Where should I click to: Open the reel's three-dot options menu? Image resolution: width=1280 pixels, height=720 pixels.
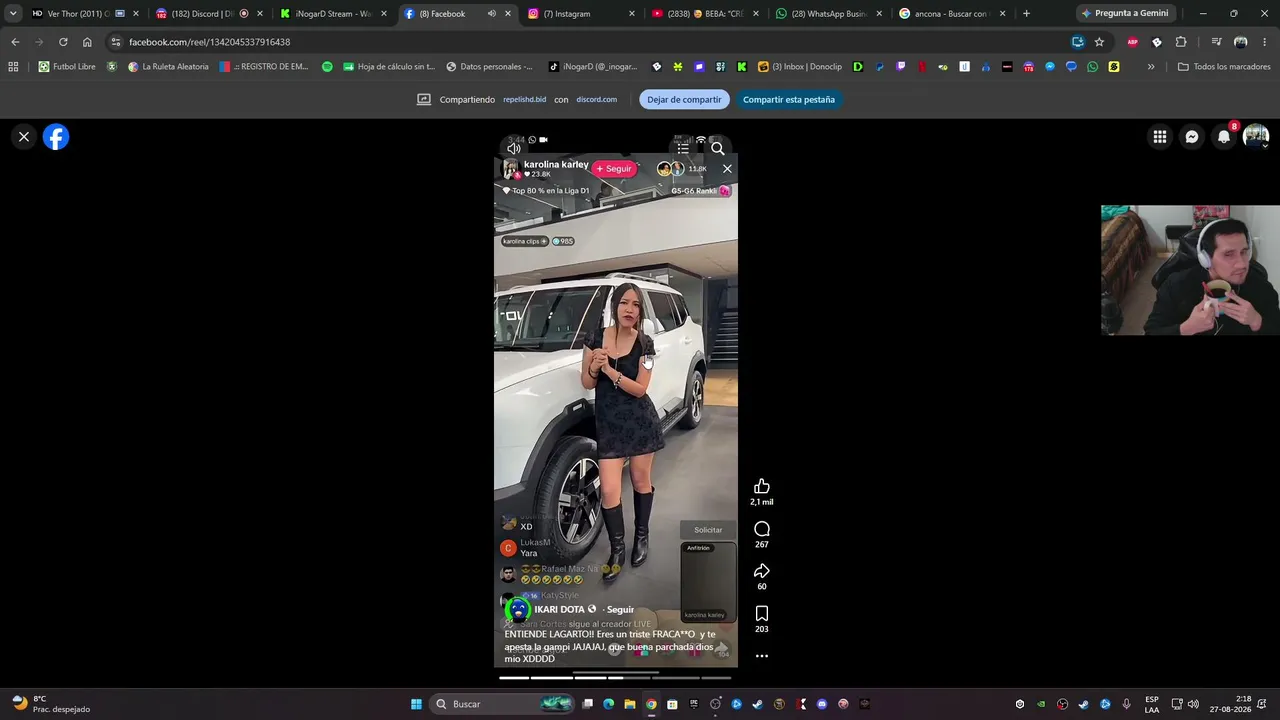pos(762,656)
